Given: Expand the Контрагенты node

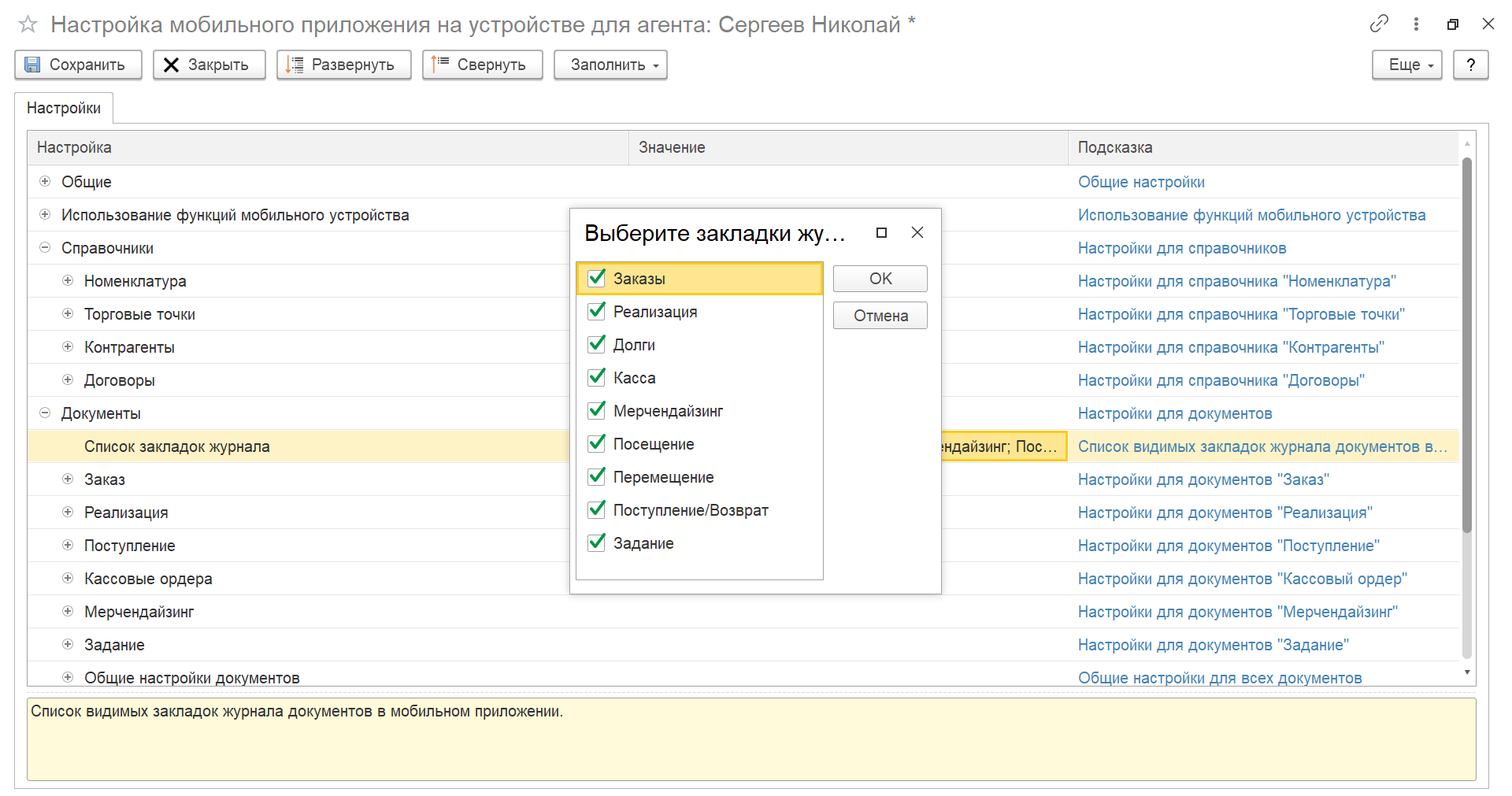Looking at the screenshot, I should pos(68,346).
